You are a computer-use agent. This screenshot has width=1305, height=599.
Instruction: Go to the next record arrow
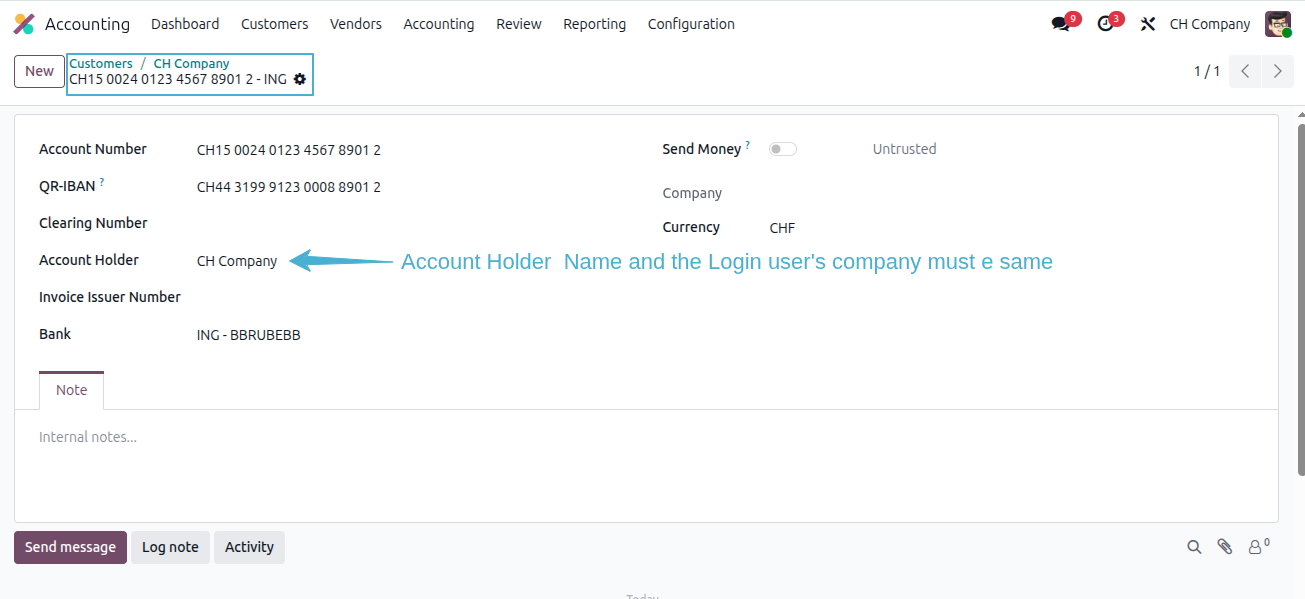click(1278, 71)
